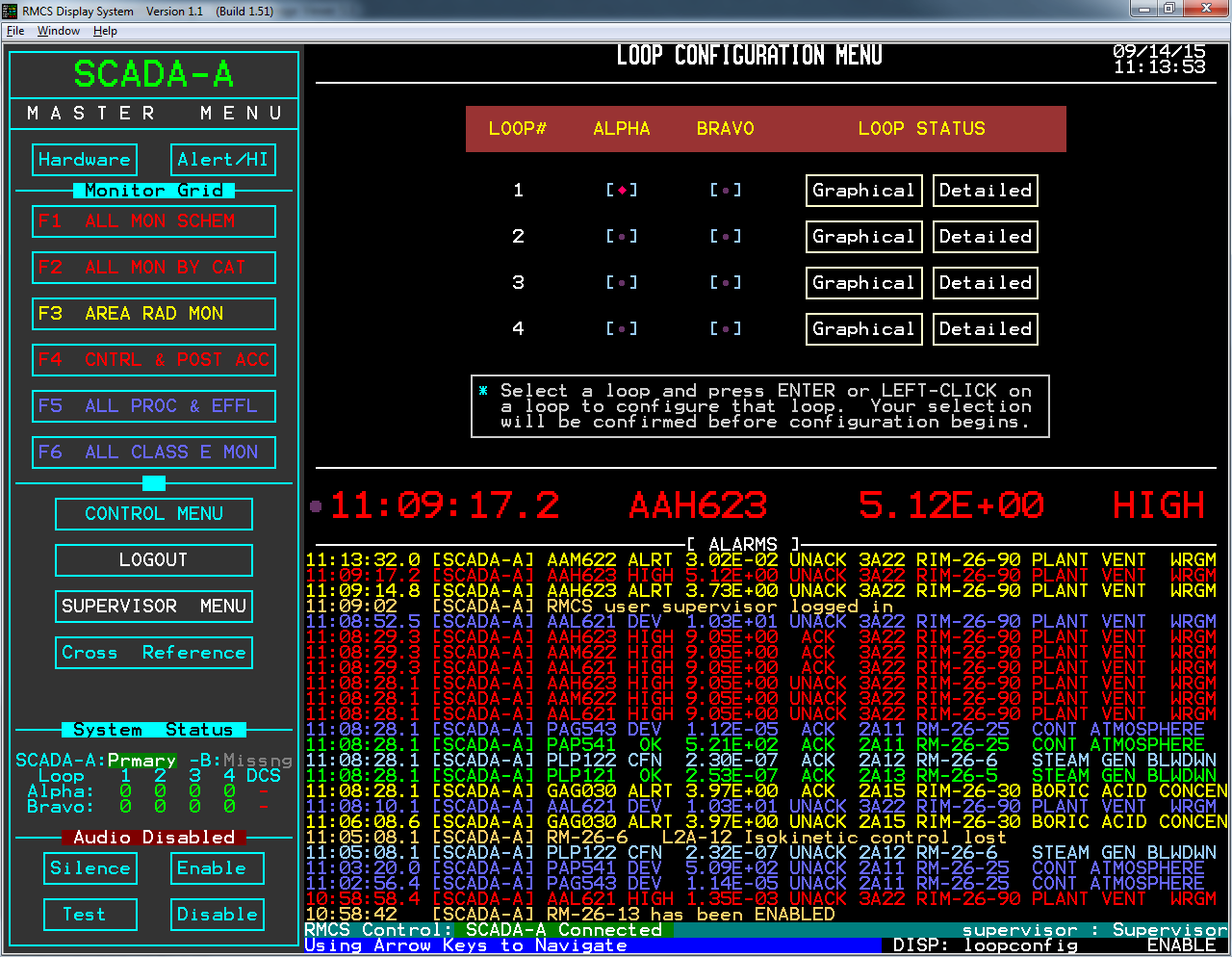
Task: Open Graphical status for Loop 4
Action: tap(864, 329)
